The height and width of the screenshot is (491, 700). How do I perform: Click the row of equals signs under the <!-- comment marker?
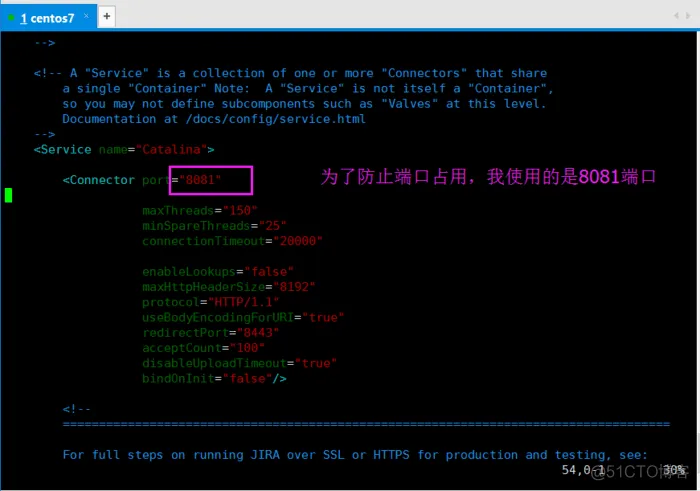click(x=366, y=424)
